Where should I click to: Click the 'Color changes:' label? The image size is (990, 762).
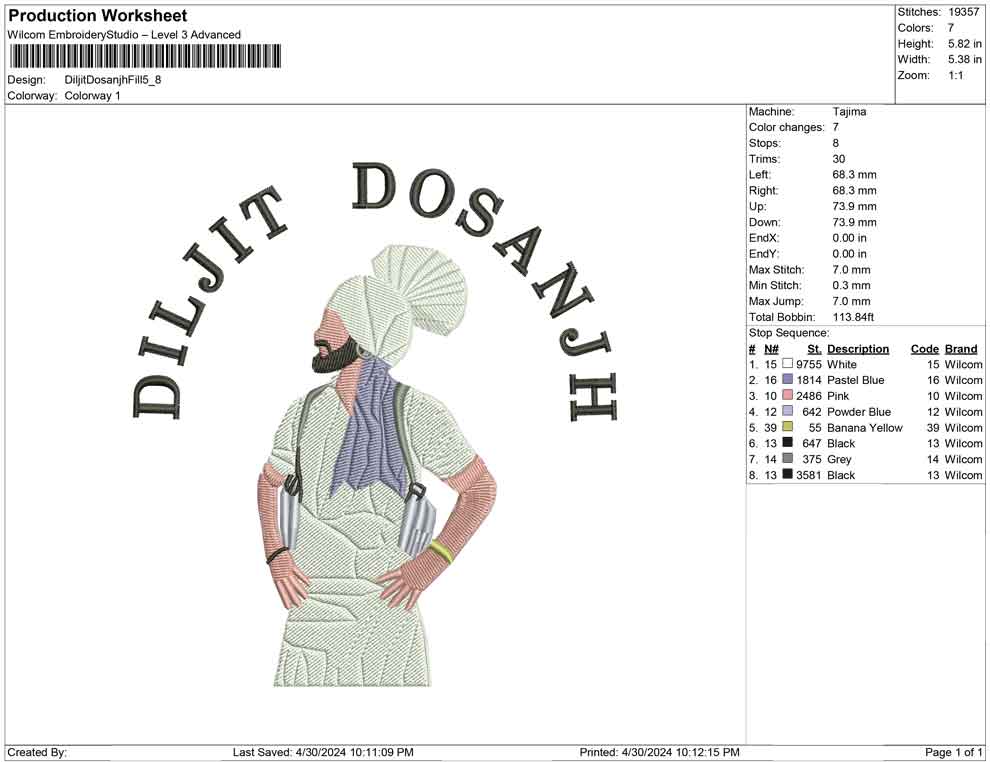pos(787,128)
